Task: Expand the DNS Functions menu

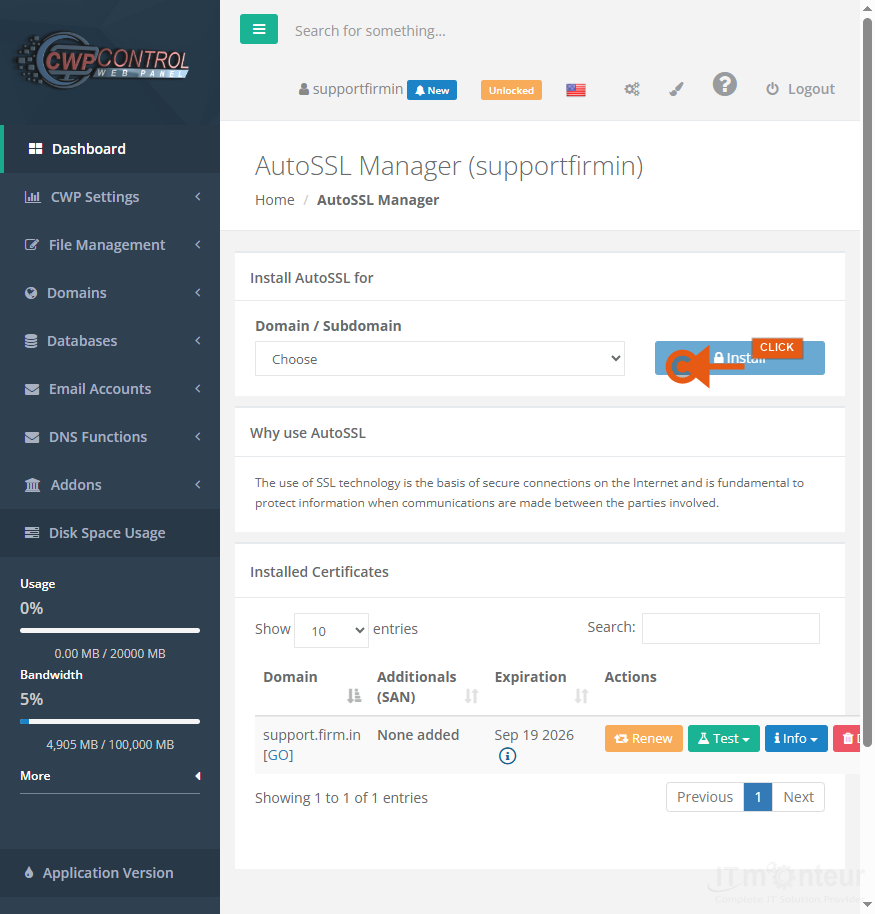Action: point(110,437)
